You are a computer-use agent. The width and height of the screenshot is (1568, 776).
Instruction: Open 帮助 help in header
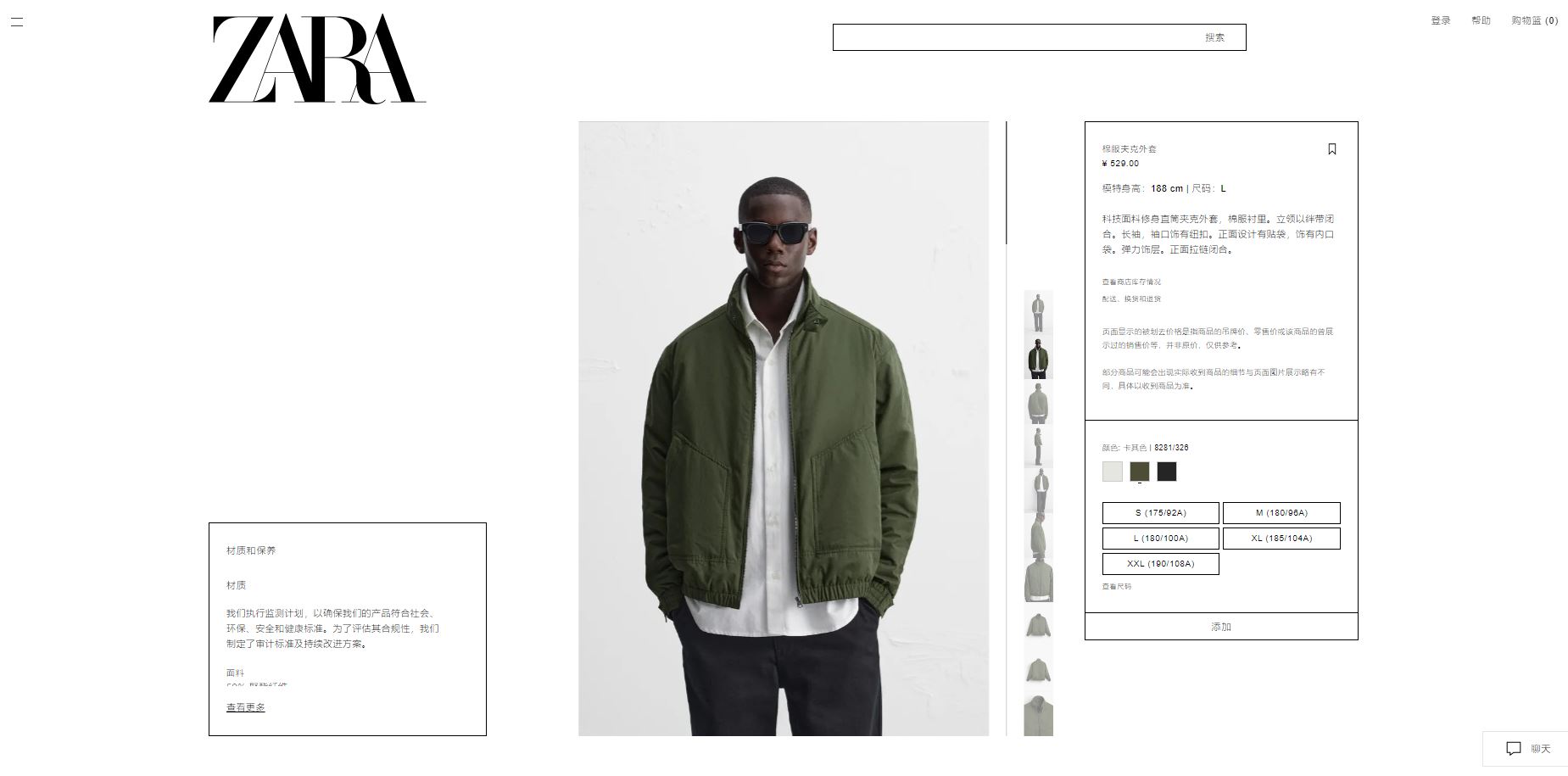point(1481,20)
